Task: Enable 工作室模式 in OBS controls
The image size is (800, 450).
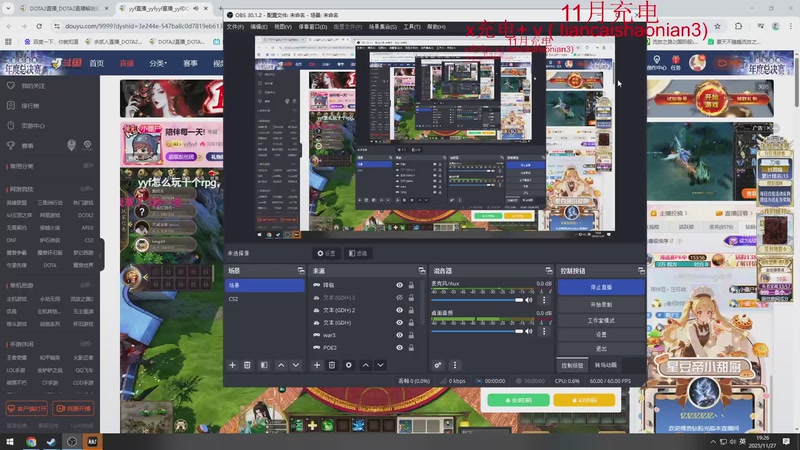Action: 601,320
